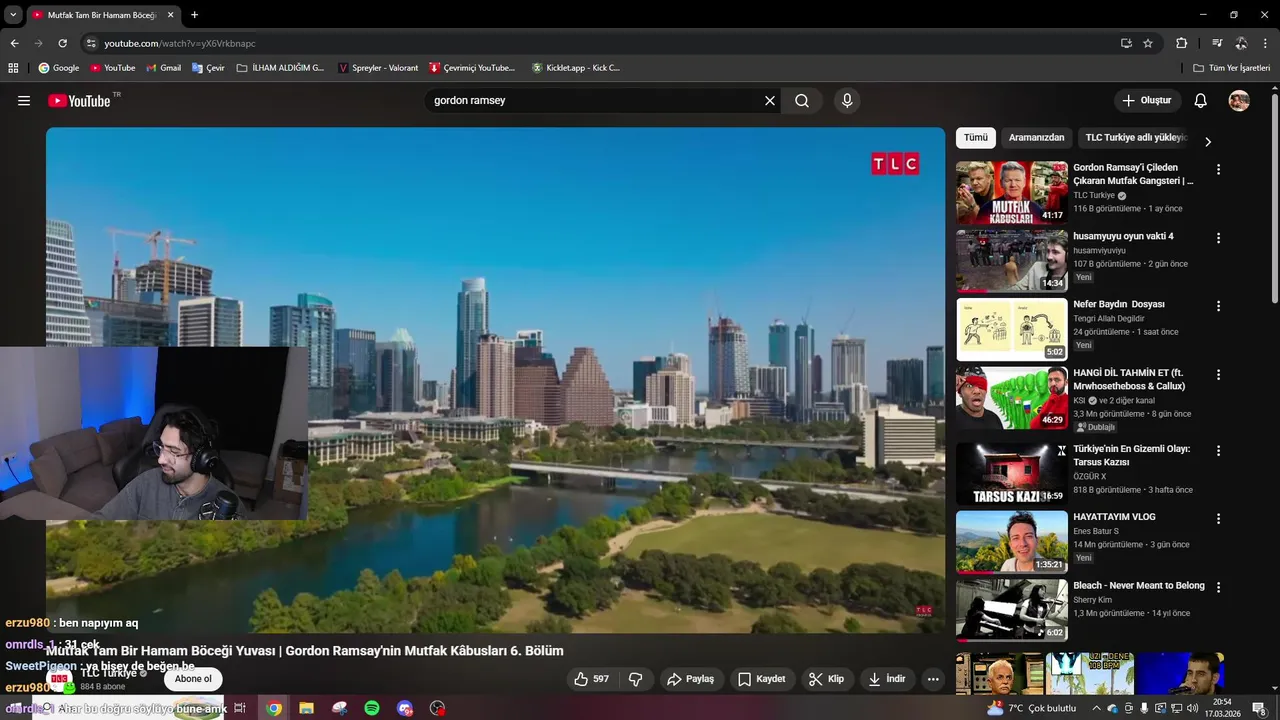
Task: Like the video with thumbs up
Action: click(x=591, y=679)
